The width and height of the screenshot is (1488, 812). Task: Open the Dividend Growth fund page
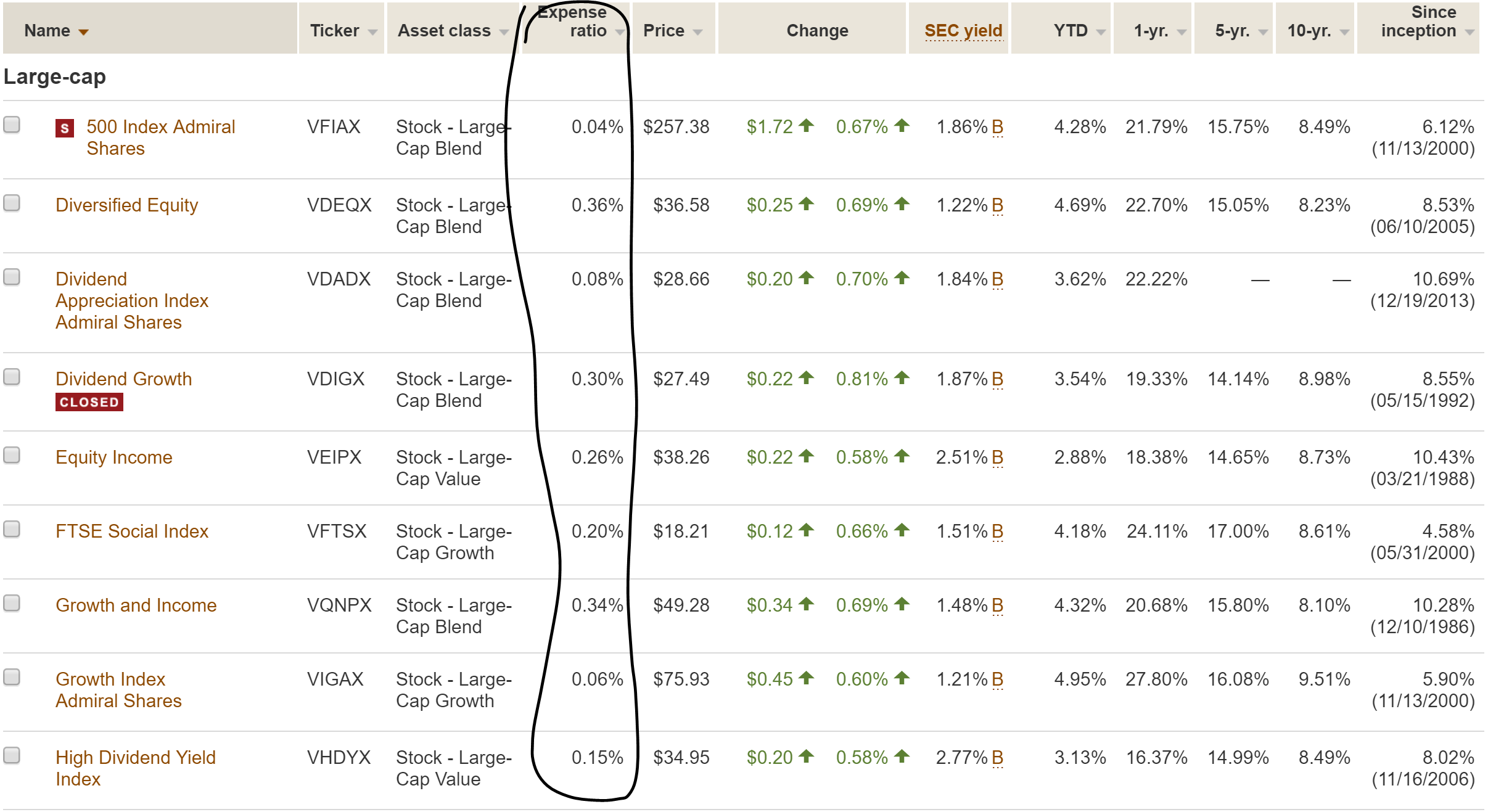(123, 379)
